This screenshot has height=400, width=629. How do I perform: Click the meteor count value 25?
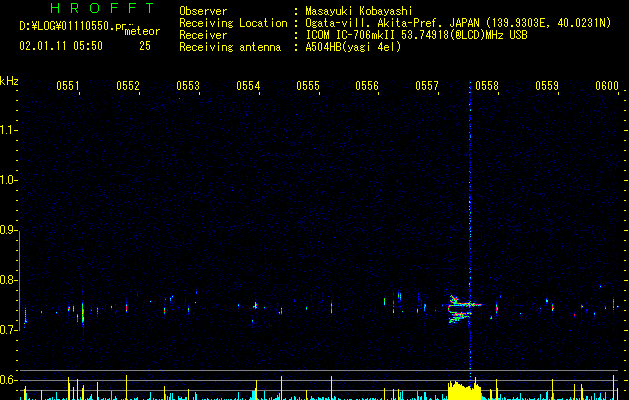(x=145, y=46)
